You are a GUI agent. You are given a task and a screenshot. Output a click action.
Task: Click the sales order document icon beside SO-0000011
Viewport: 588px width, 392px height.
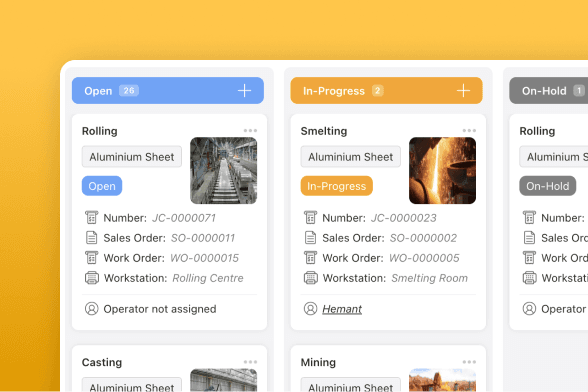coord(92,238)
